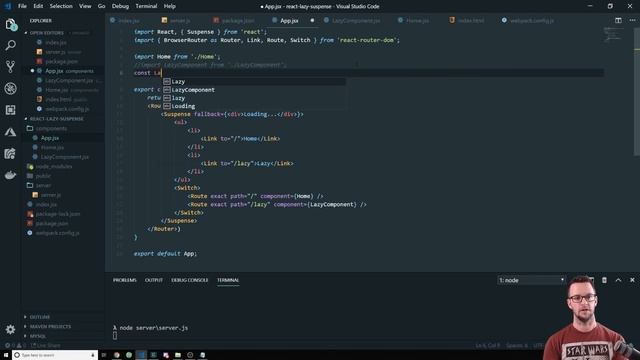The height and width of the screenshot is (360, 640).
Task: Open the Terminal menu
Action: coord(146,6)
